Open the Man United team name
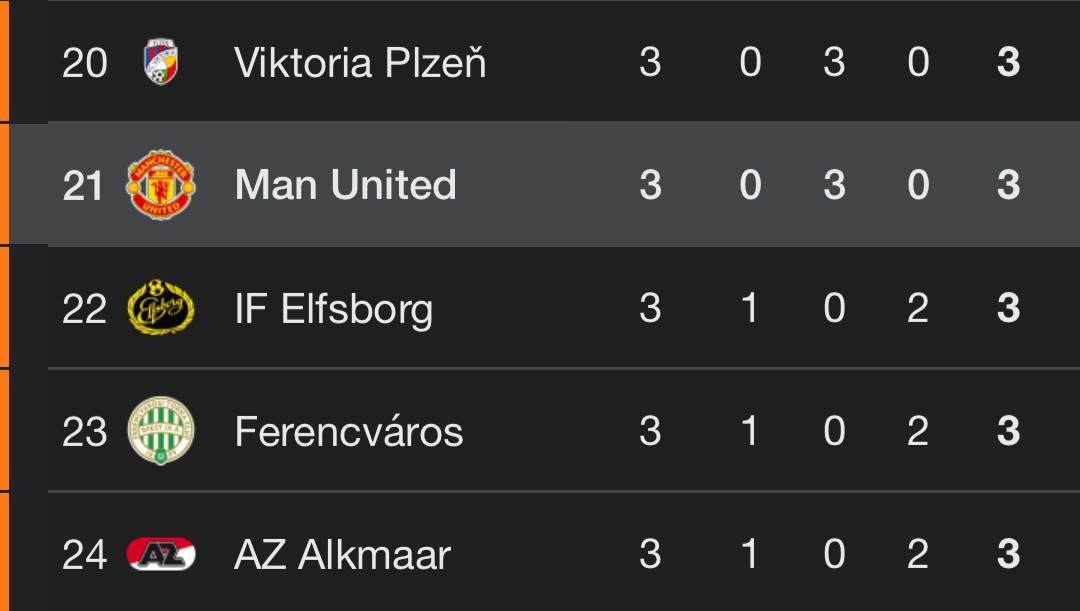Viewport: 1080px width, 611px height. pos(346,185)
